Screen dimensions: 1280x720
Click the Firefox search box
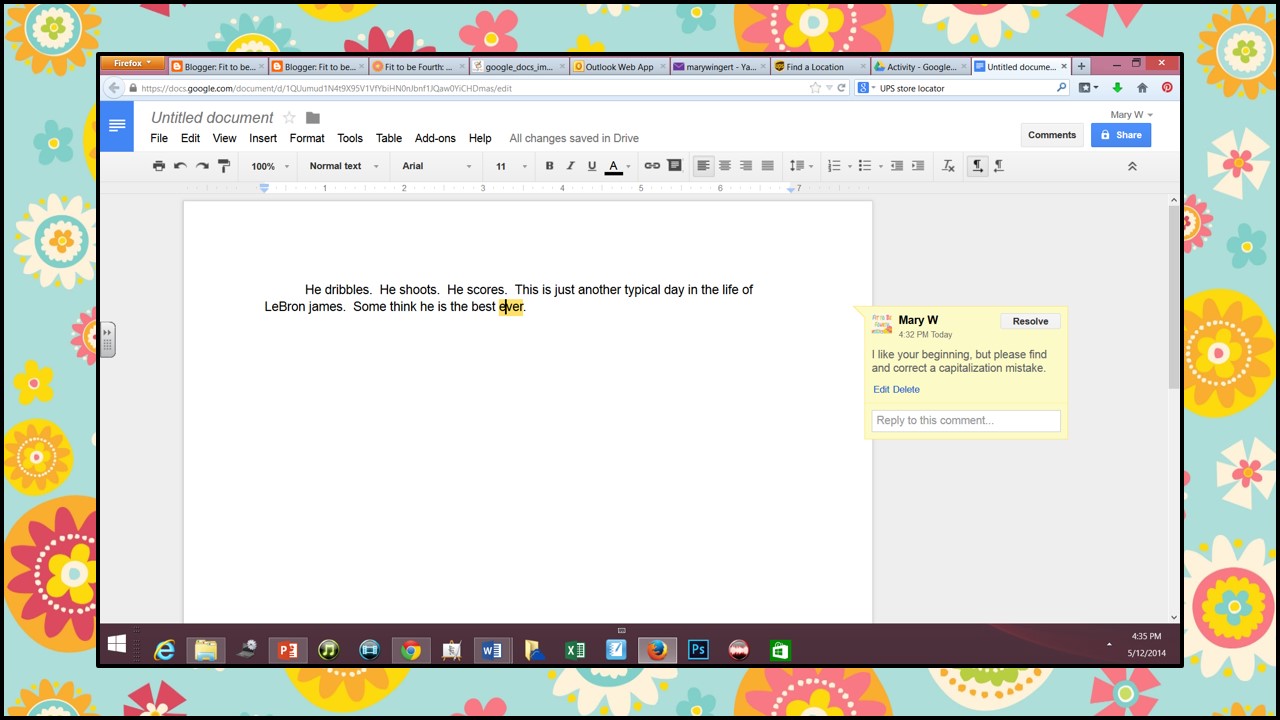point(962,88)
